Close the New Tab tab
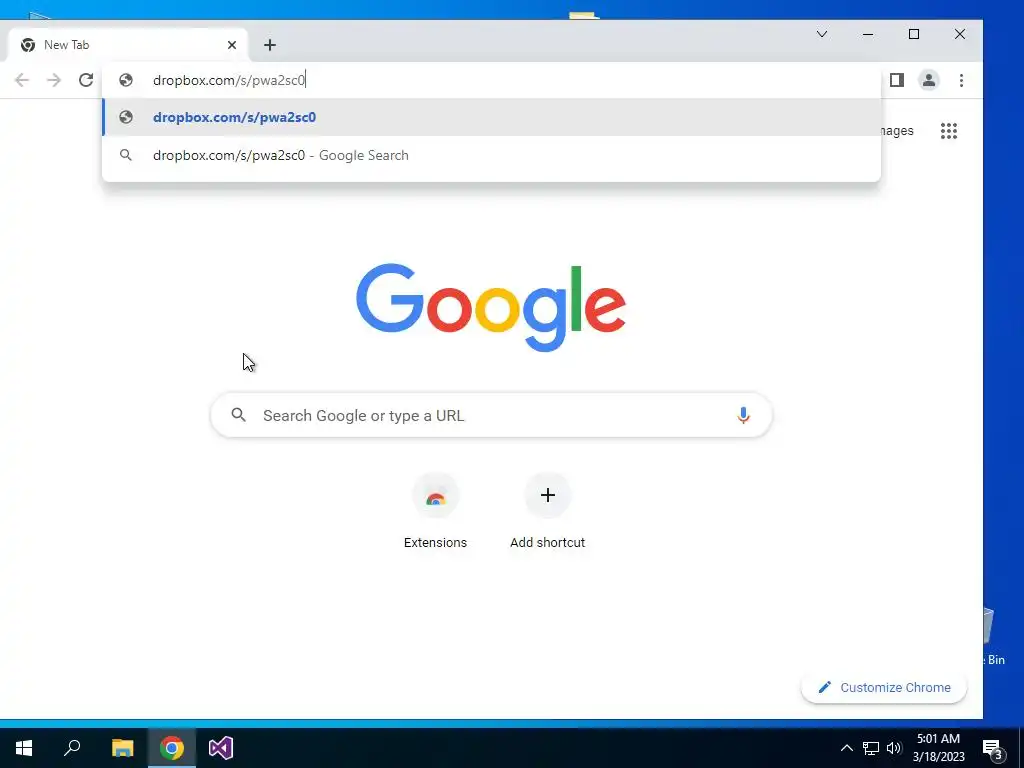Screen dimensions: 1024x768 point(232,45)
